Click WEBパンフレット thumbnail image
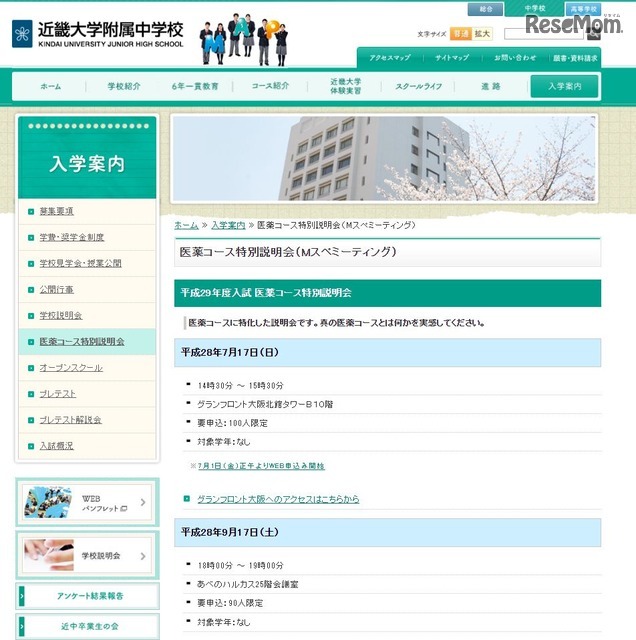Screen dimensions: 636x640 coord(48,502)
